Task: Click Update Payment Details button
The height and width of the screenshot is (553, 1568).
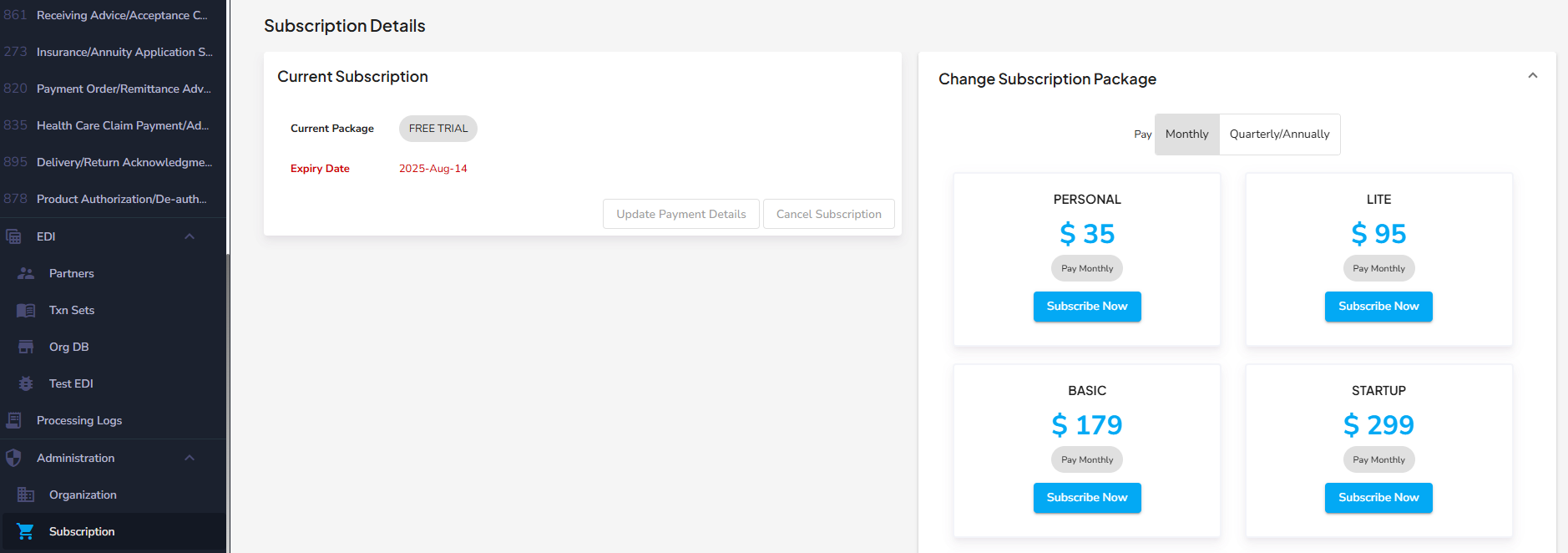Action: click(681, 214)
